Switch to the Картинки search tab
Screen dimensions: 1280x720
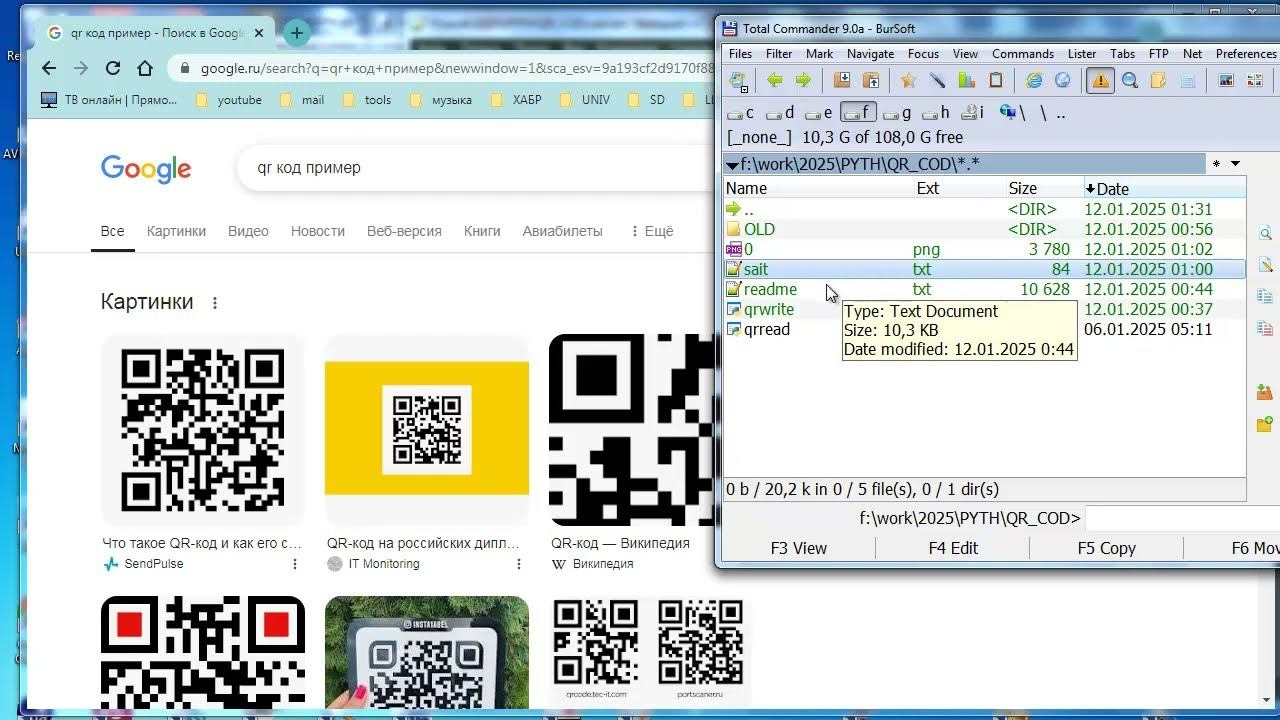176,231
